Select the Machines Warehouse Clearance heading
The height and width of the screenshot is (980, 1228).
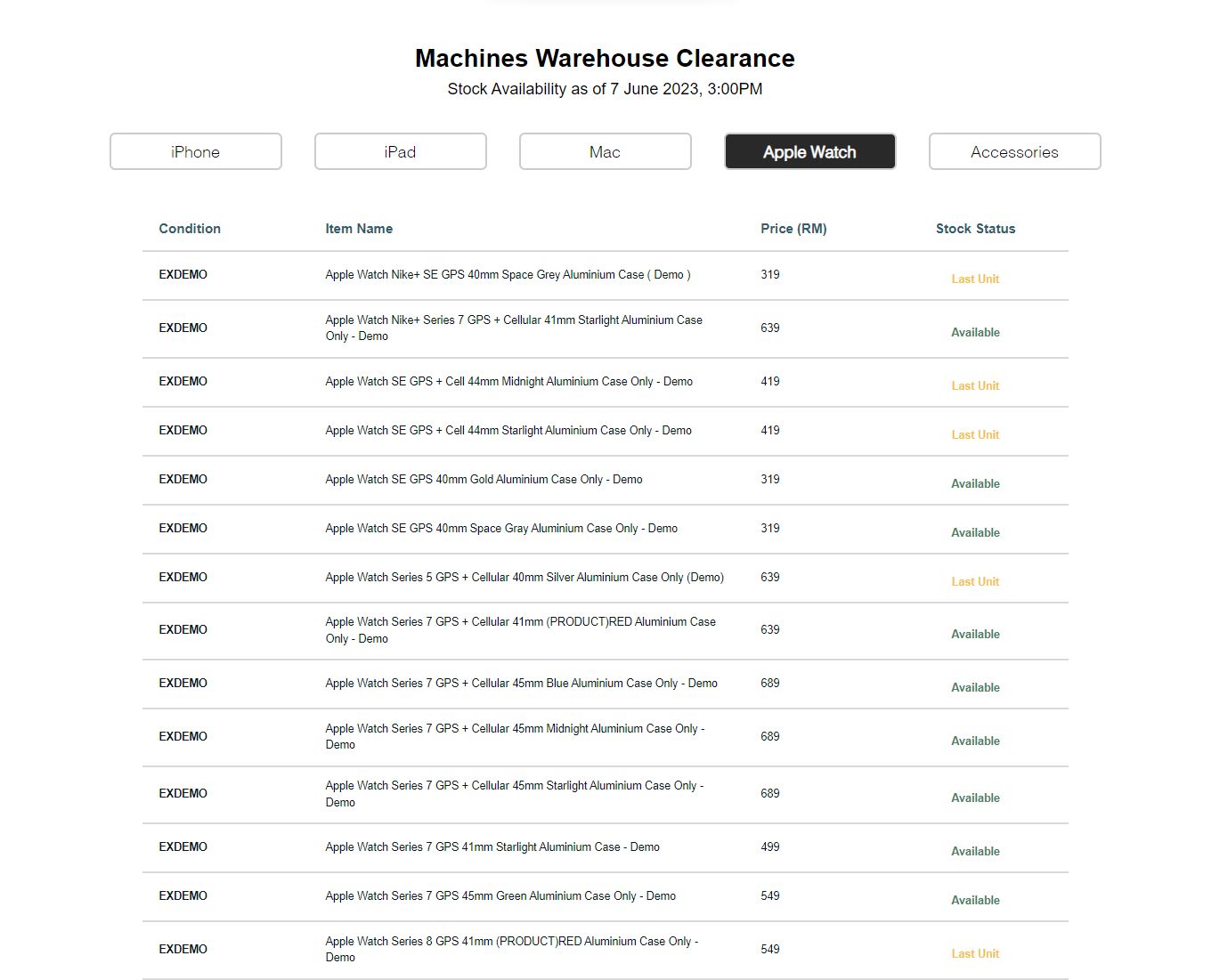pos(605,58)
